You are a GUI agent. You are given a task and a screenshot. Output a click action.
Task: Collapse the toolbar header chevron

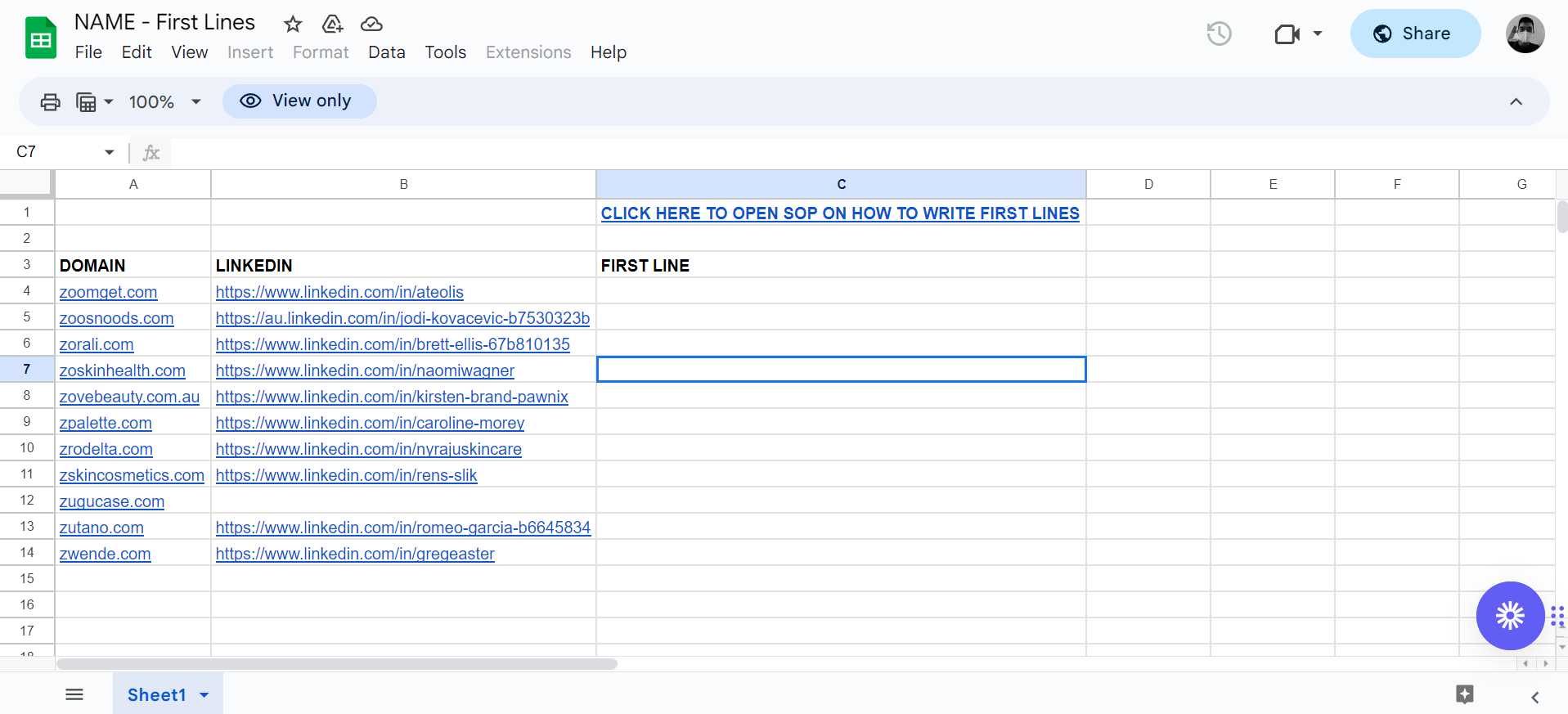[1516, 101]
